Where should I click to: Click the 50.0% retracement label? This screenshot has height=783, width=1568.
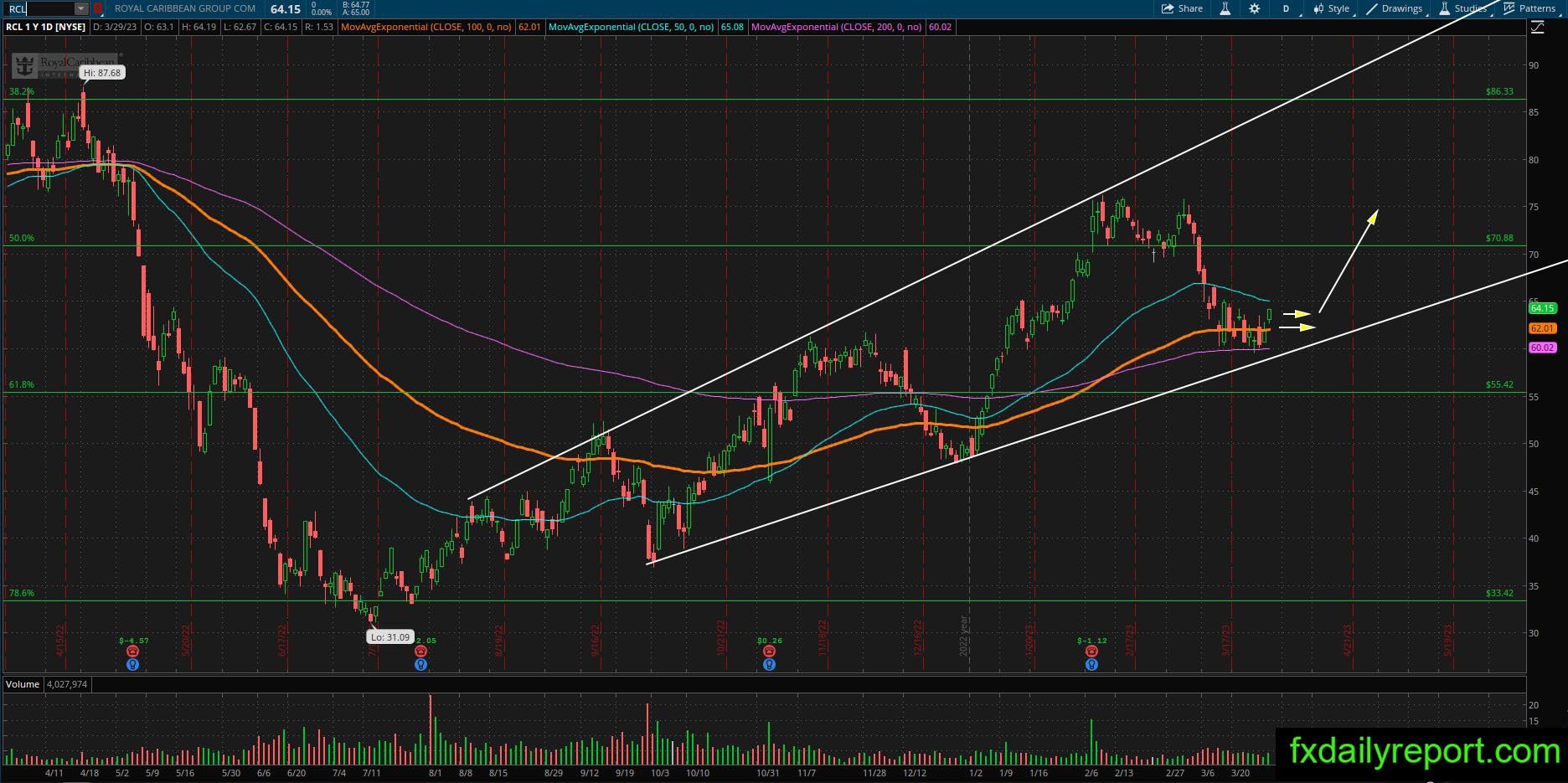22,238
